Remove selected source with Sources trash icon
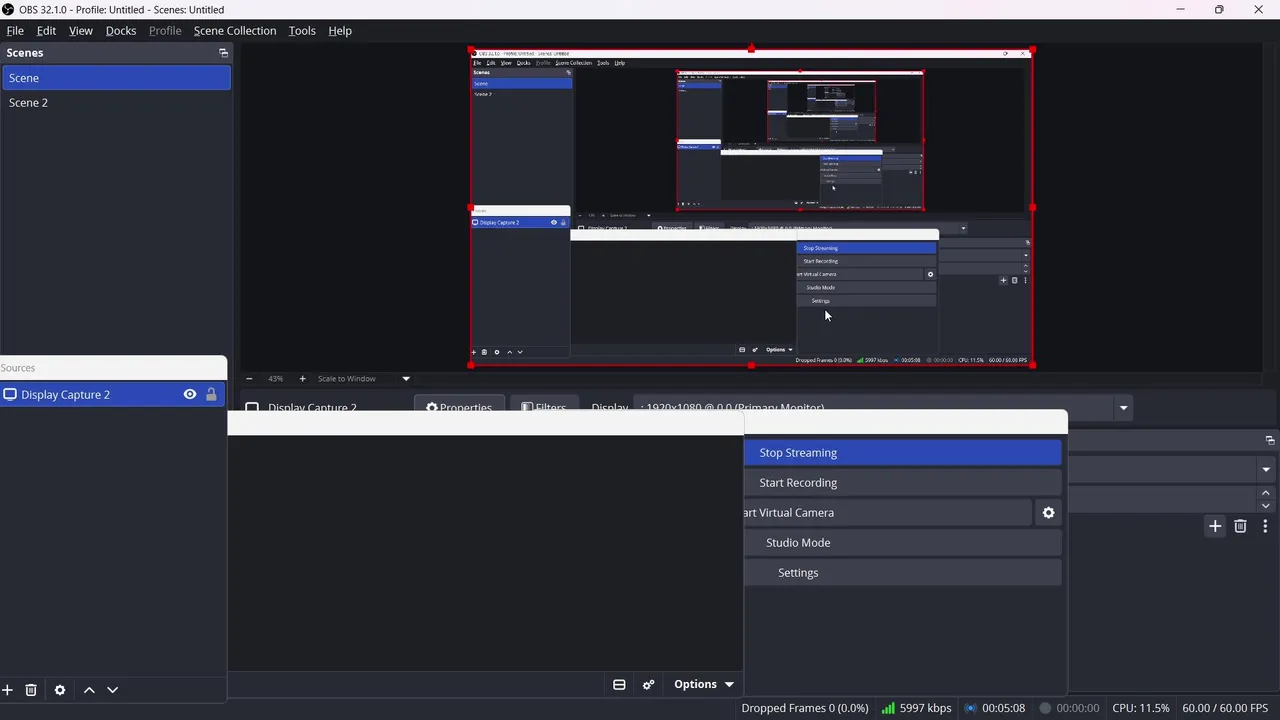This screenshot has width=1280, height=720. (31, 690)
